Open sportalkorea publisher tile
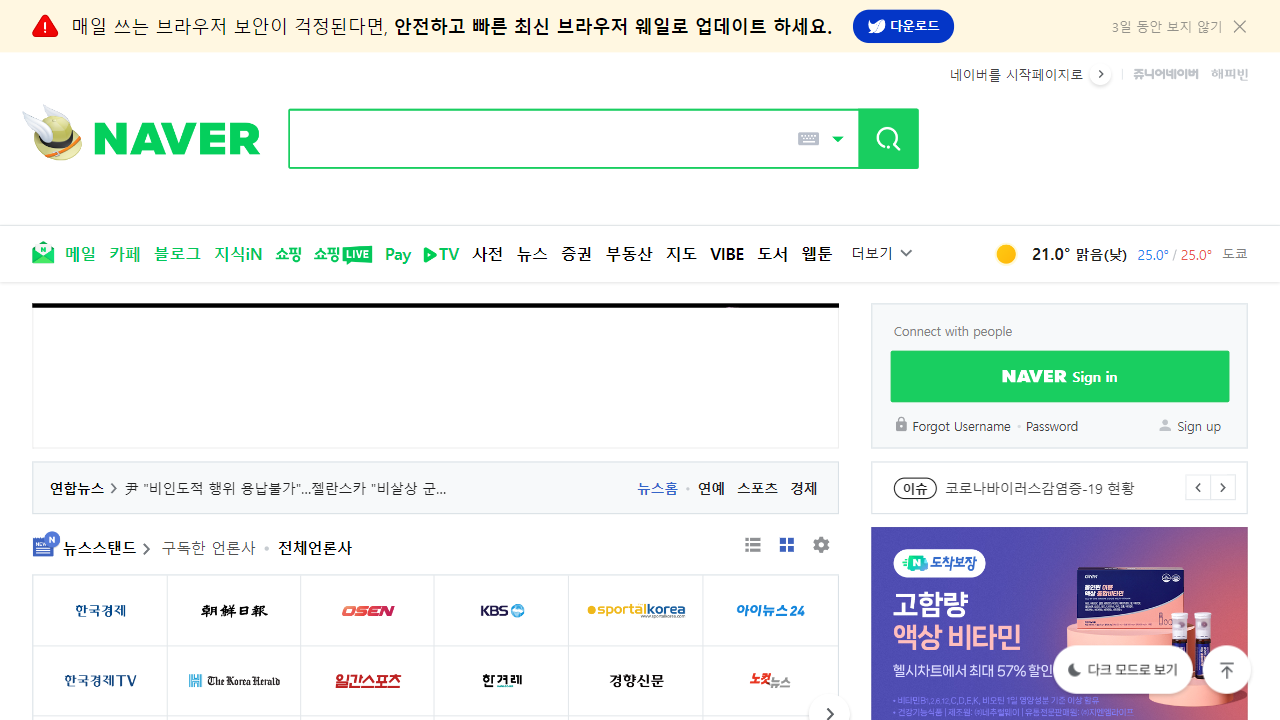This screenshot has width=1280, height=720. pos(636,610)
